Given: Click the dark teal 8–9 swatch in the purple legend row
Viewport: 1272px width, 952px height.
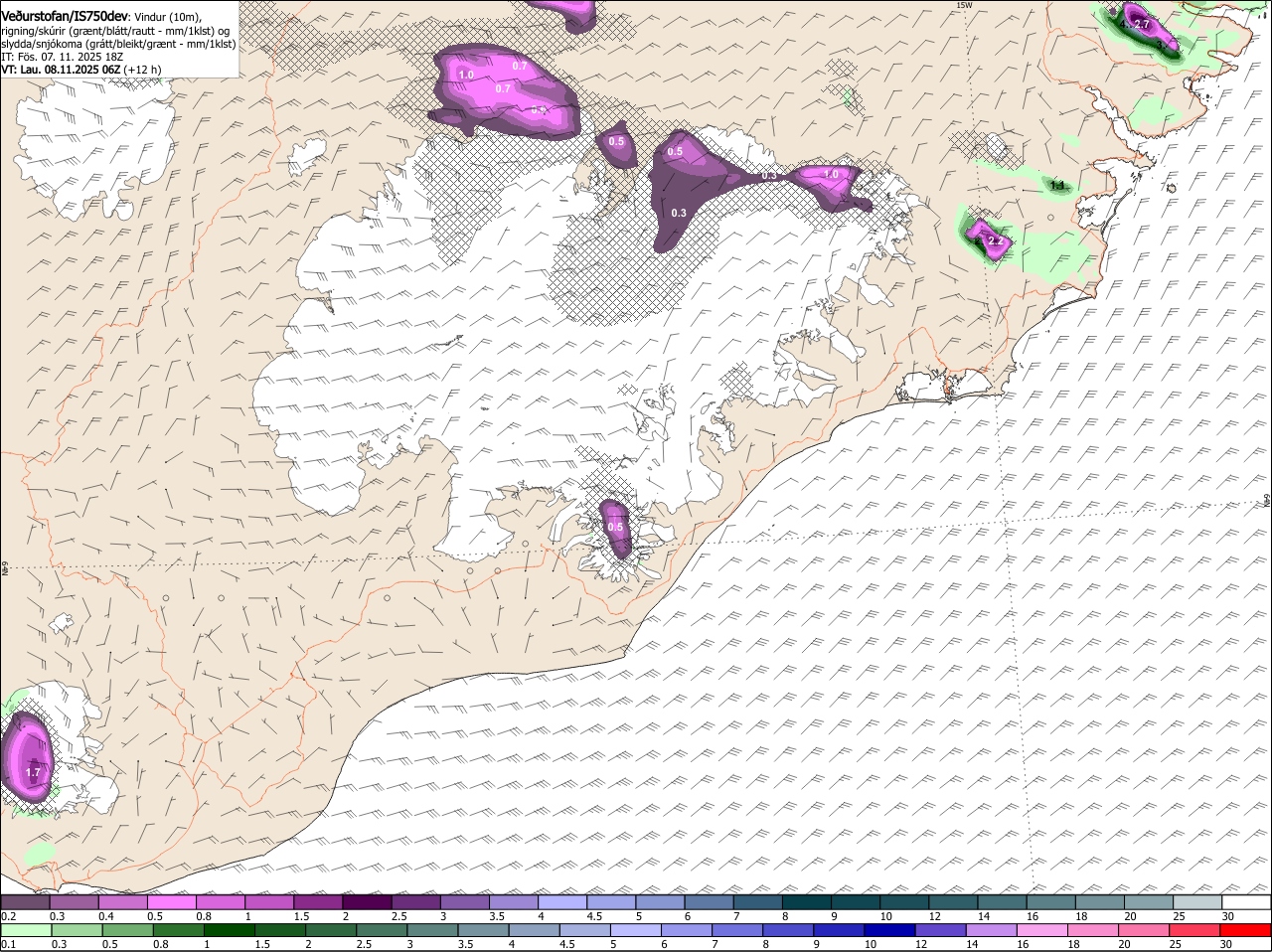Looking at the screenshot, I should tap(807, 902).
